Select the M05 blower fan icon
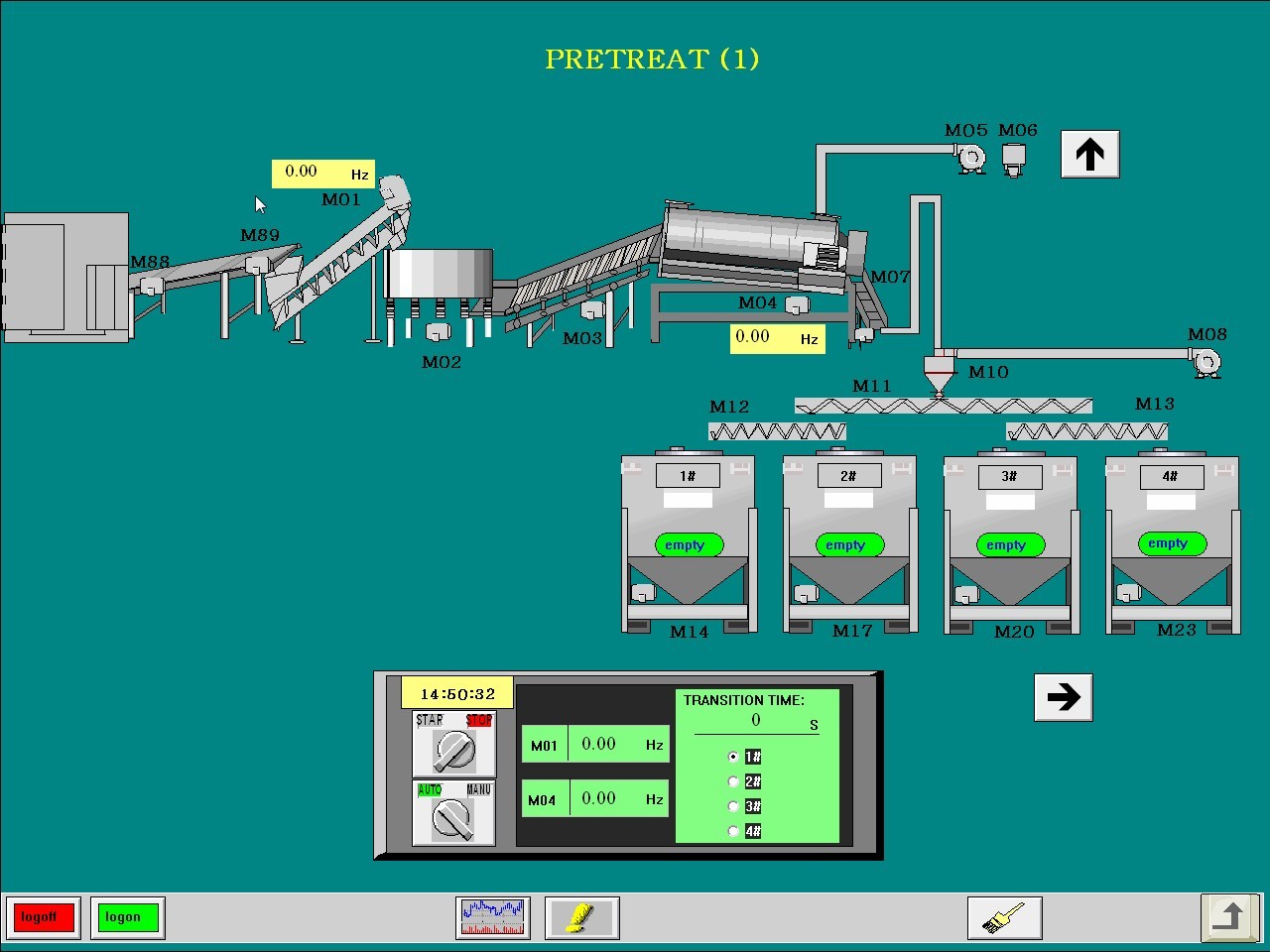 pos(971,159)
